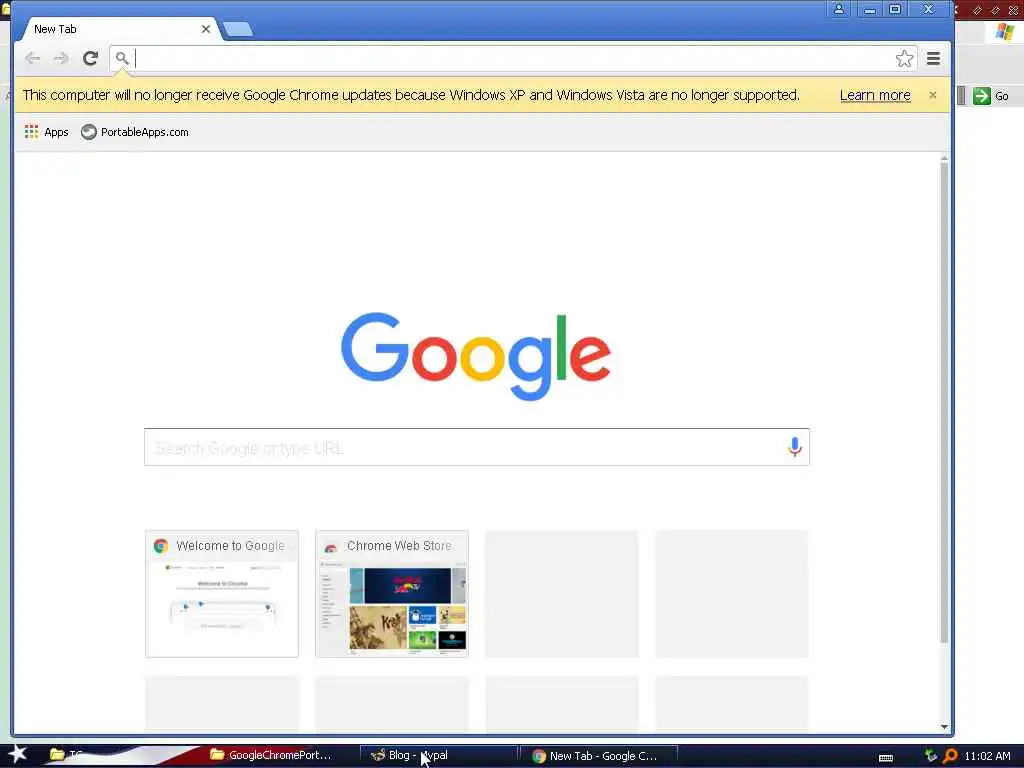Viewport: 1024px width, 768px height.
Task: Open the Chrome Web Store thumbnail
Action: point(392,594)
